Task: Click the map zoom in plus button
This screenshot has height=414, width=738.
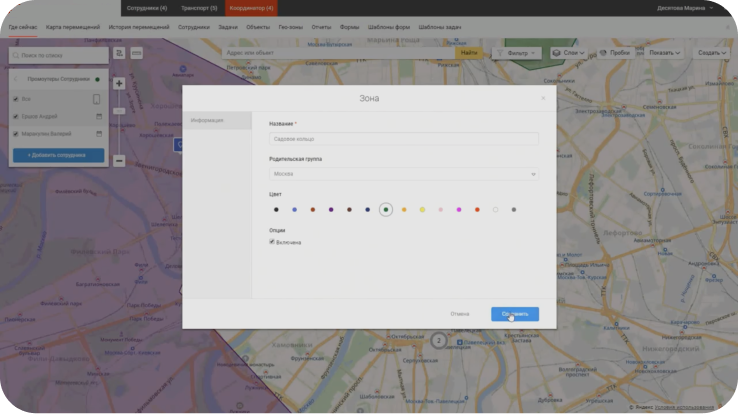Action: coord(119,84)
